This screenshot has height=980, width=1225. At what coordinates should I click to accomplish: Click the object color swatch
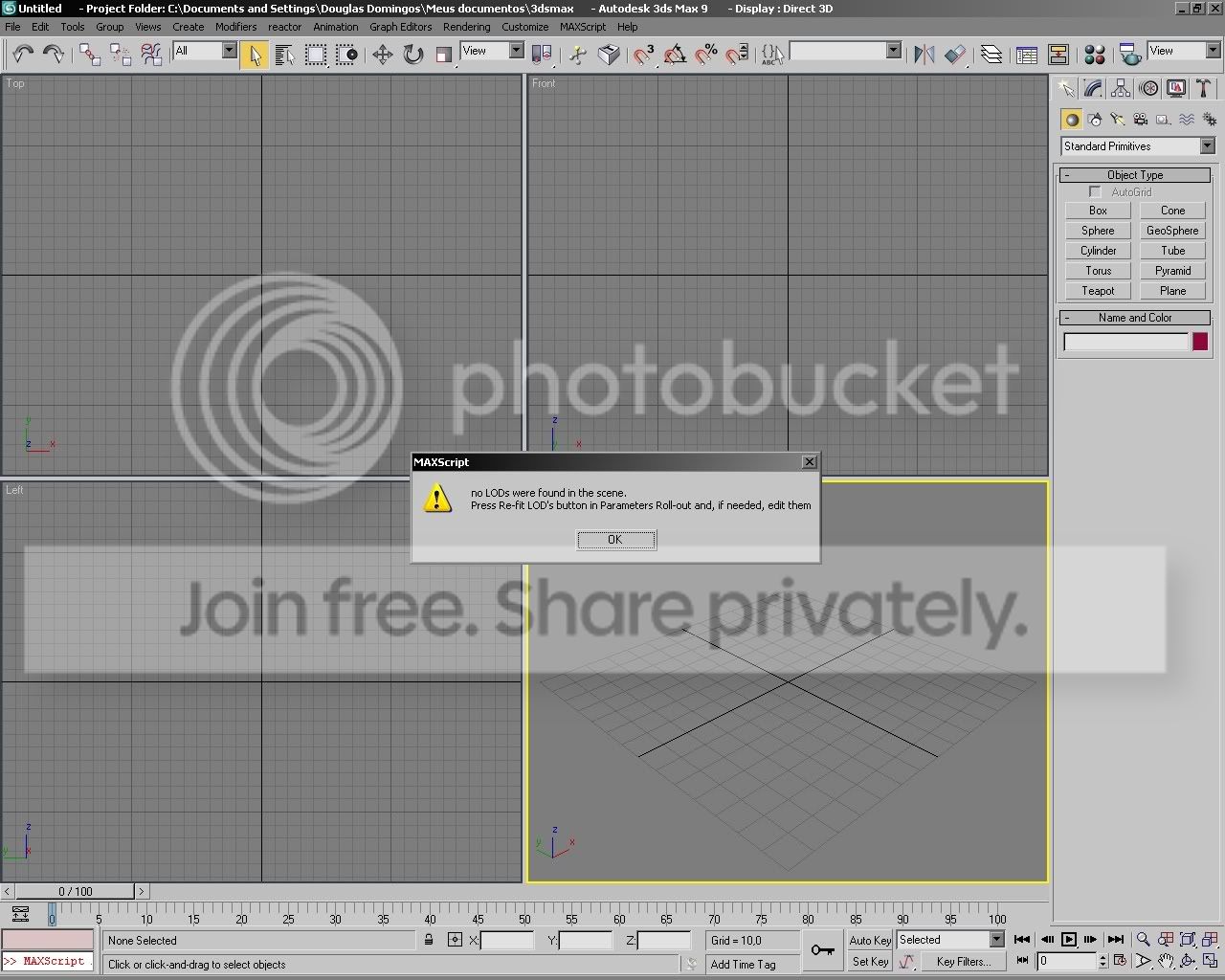click(1200, 342)
